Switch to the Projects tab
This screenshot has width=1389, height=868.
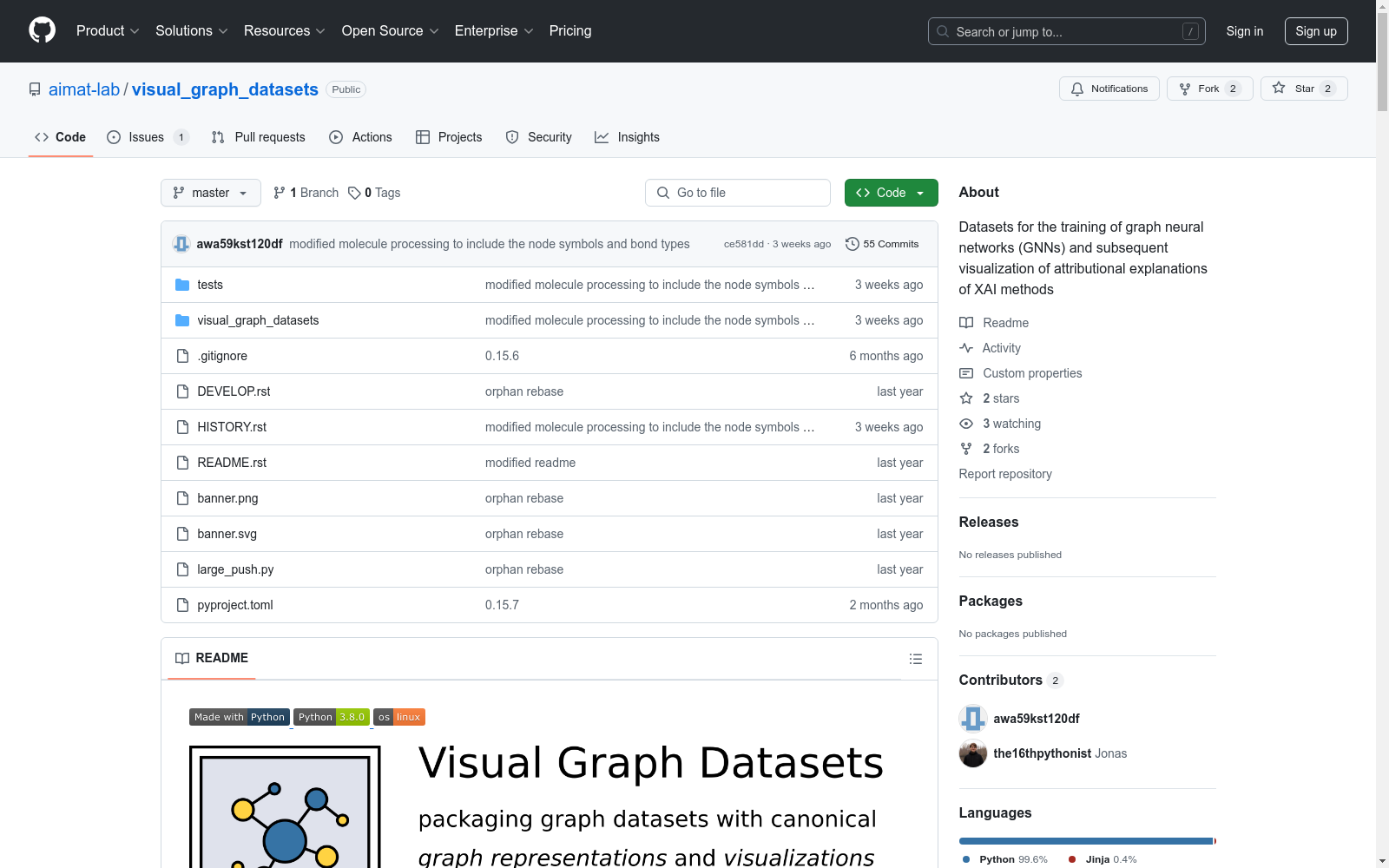(x=449, y=137)
